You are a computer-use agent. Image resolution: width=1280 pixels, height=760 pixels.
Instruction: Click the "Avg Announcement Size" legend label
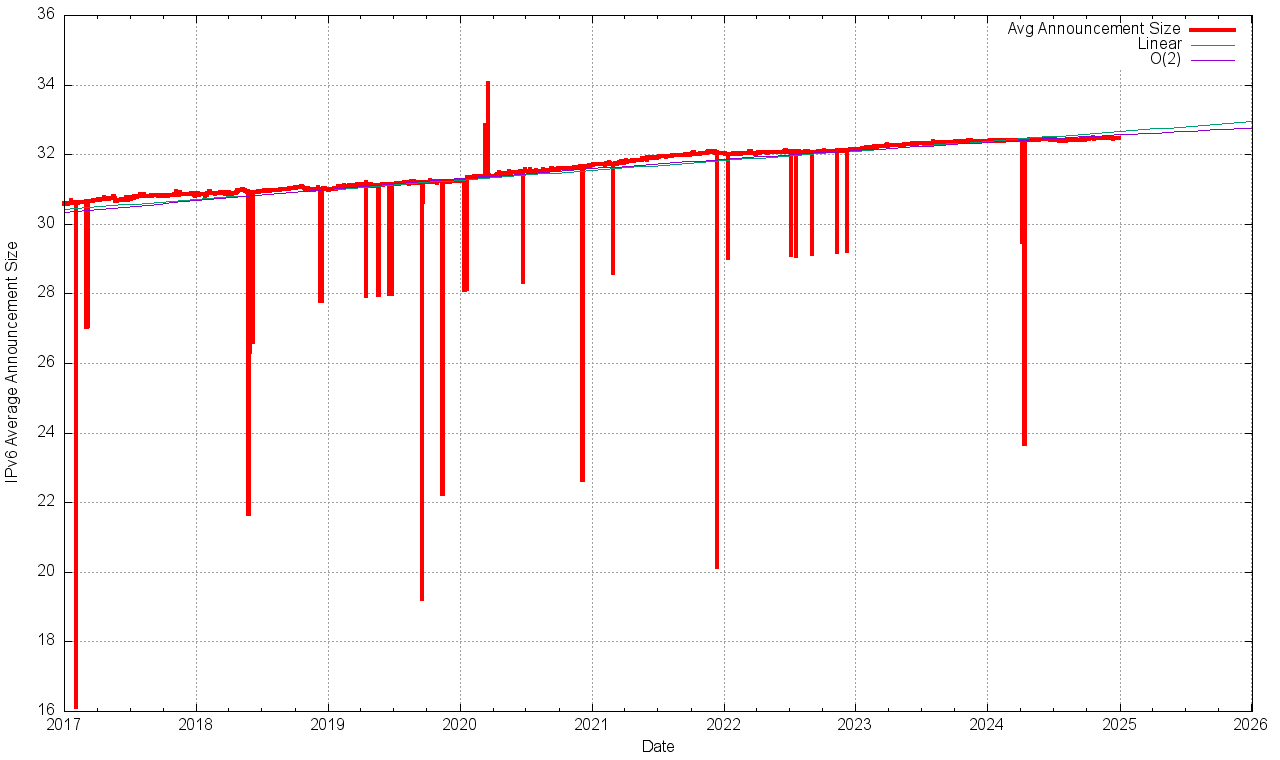(1093, 29)
